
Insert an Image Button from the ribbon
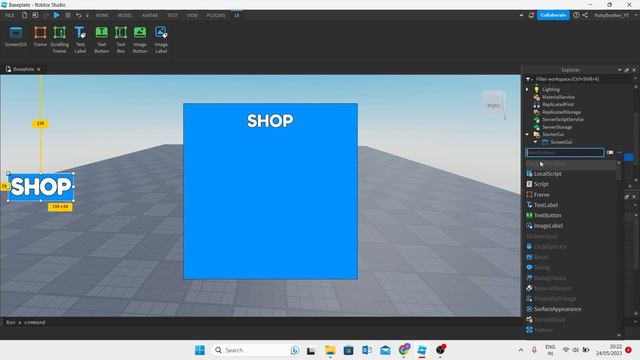tap(140, 40)
